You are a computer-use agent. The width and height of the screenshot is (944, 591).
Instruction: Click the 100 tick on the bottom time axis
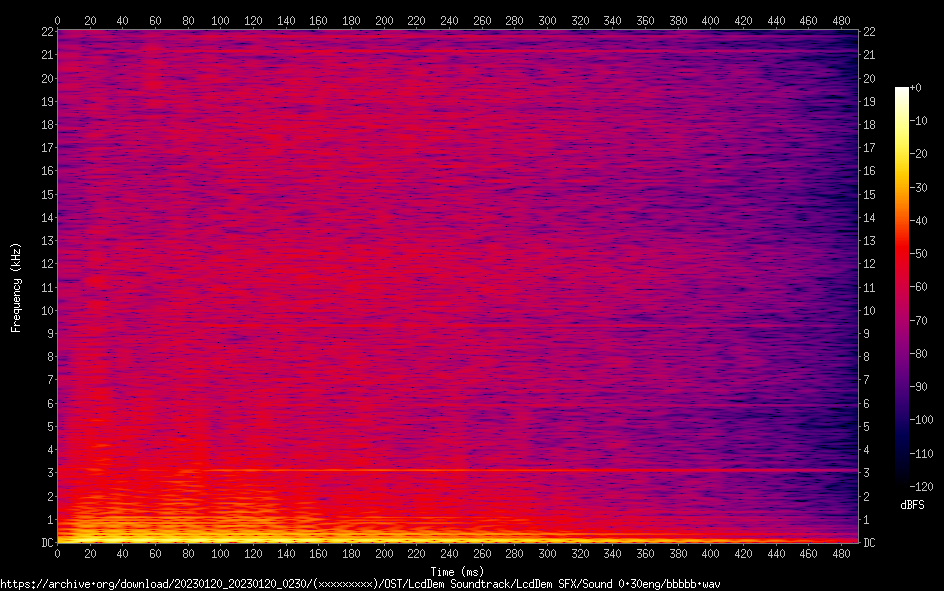(x=220, y=553)
